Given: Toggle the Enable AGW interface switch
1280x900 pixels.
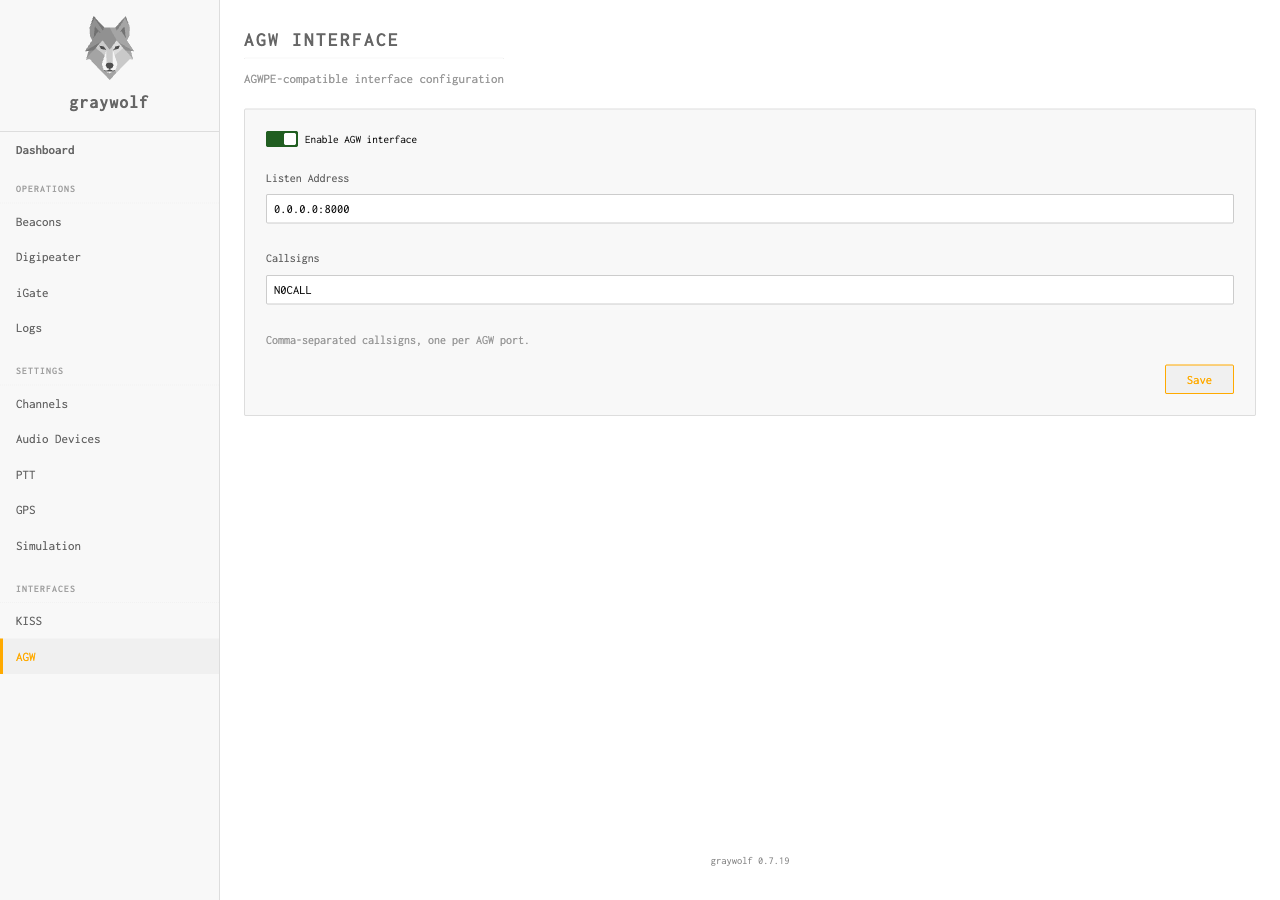Looking at the screenshot, I should click(x=282, y=138).
